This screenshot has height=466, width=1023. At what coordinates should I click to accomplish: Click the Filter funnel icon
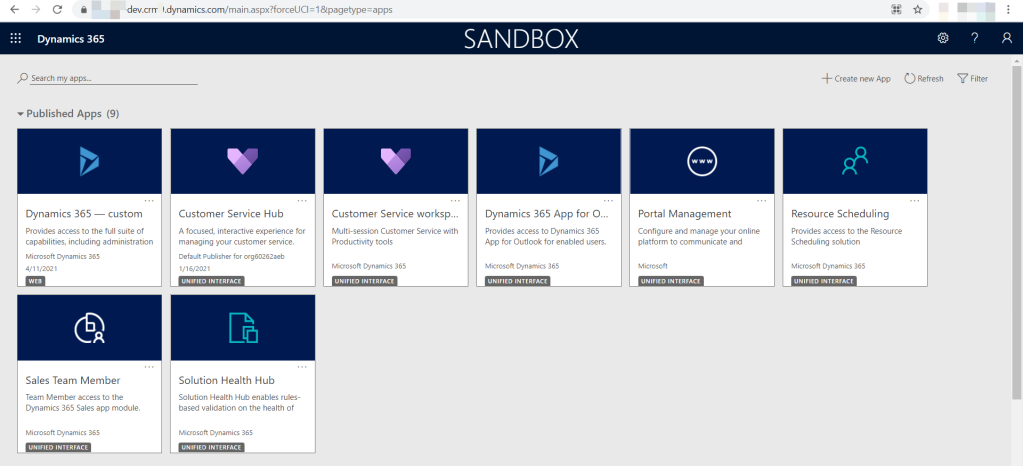[x=962, y=78]
